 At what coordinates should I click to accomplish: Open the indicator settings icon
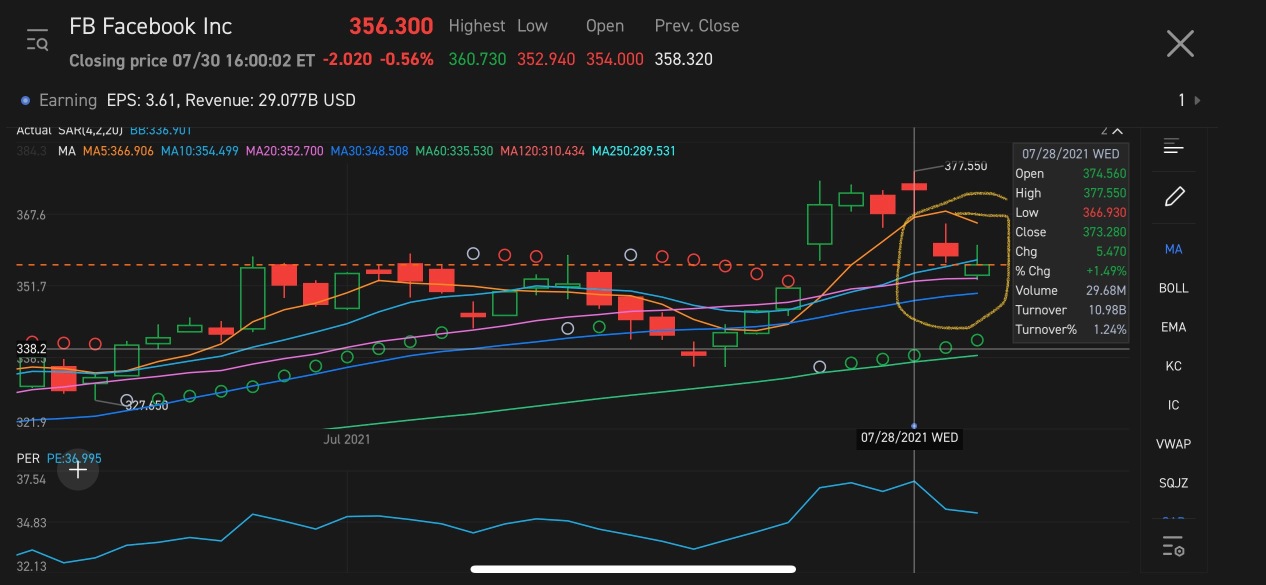(x=1174, y=546)
